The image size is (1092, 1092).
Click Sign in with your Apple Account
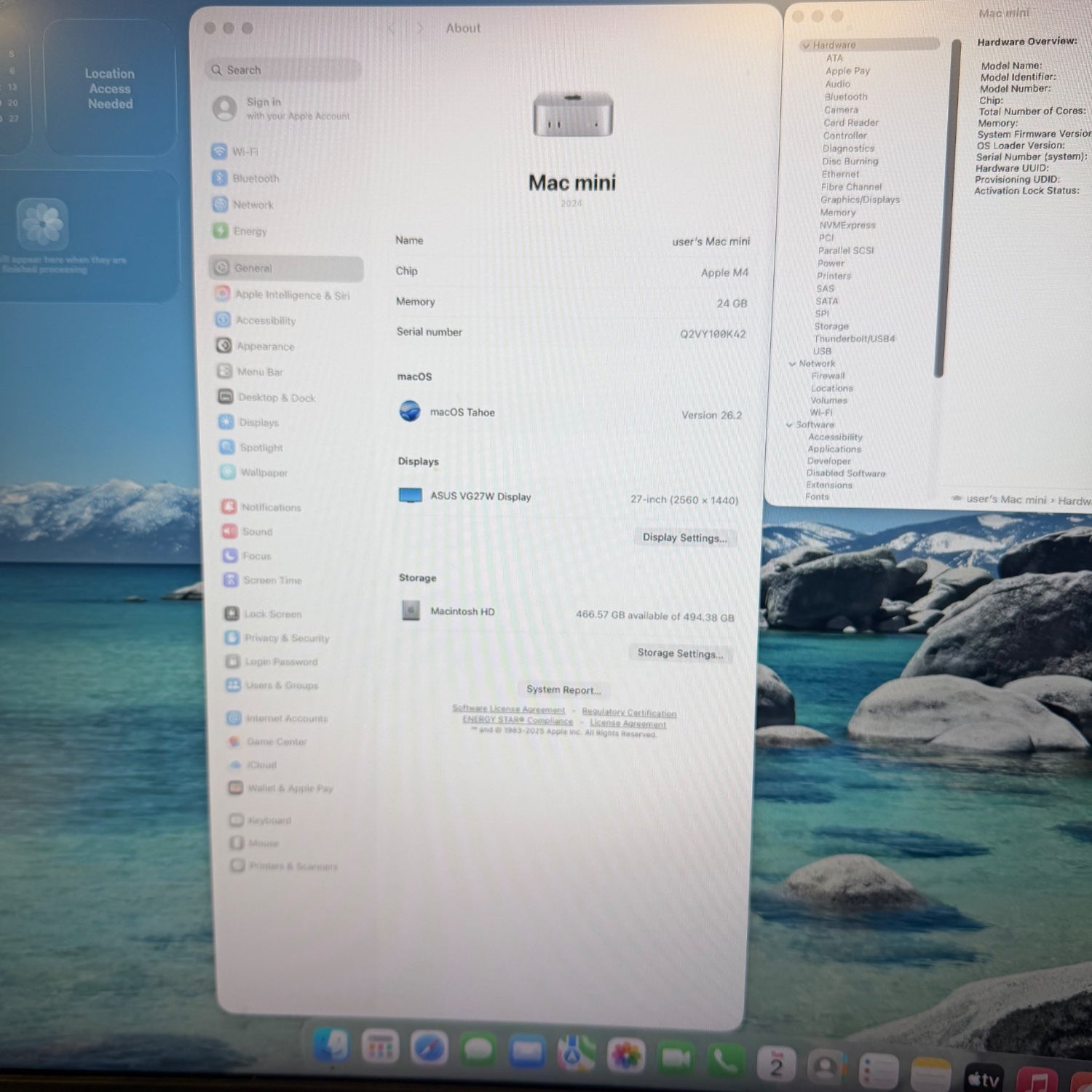(x=283, y=108)
